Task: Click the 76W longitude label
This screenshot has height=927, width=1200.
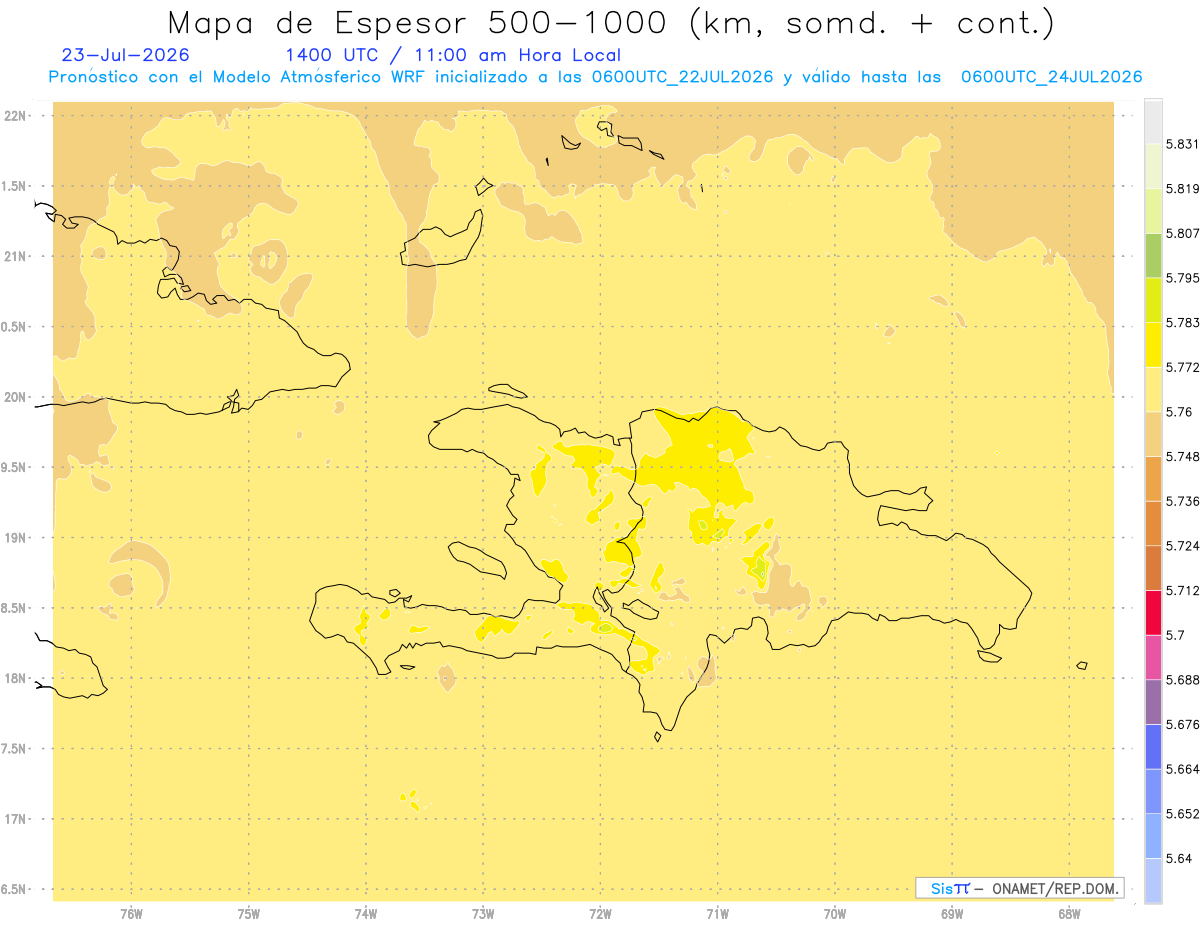Action: point(131,914)
